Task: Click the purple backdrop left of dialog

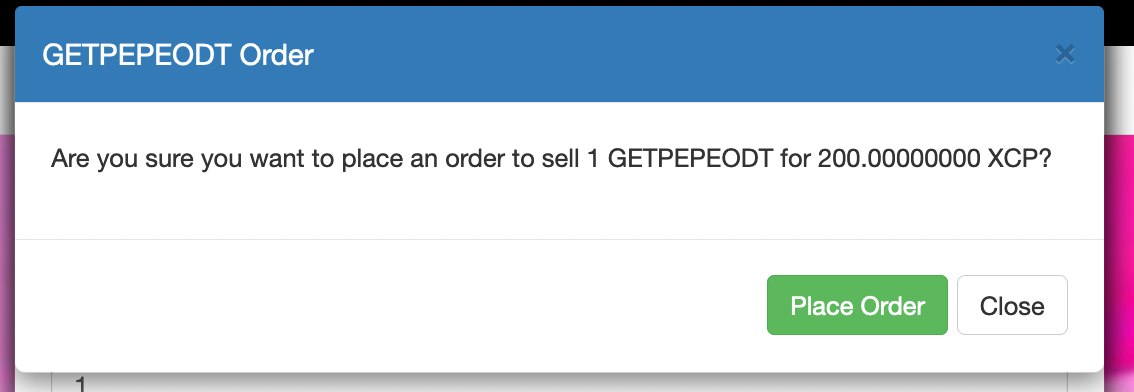Action: pos(7,253)
